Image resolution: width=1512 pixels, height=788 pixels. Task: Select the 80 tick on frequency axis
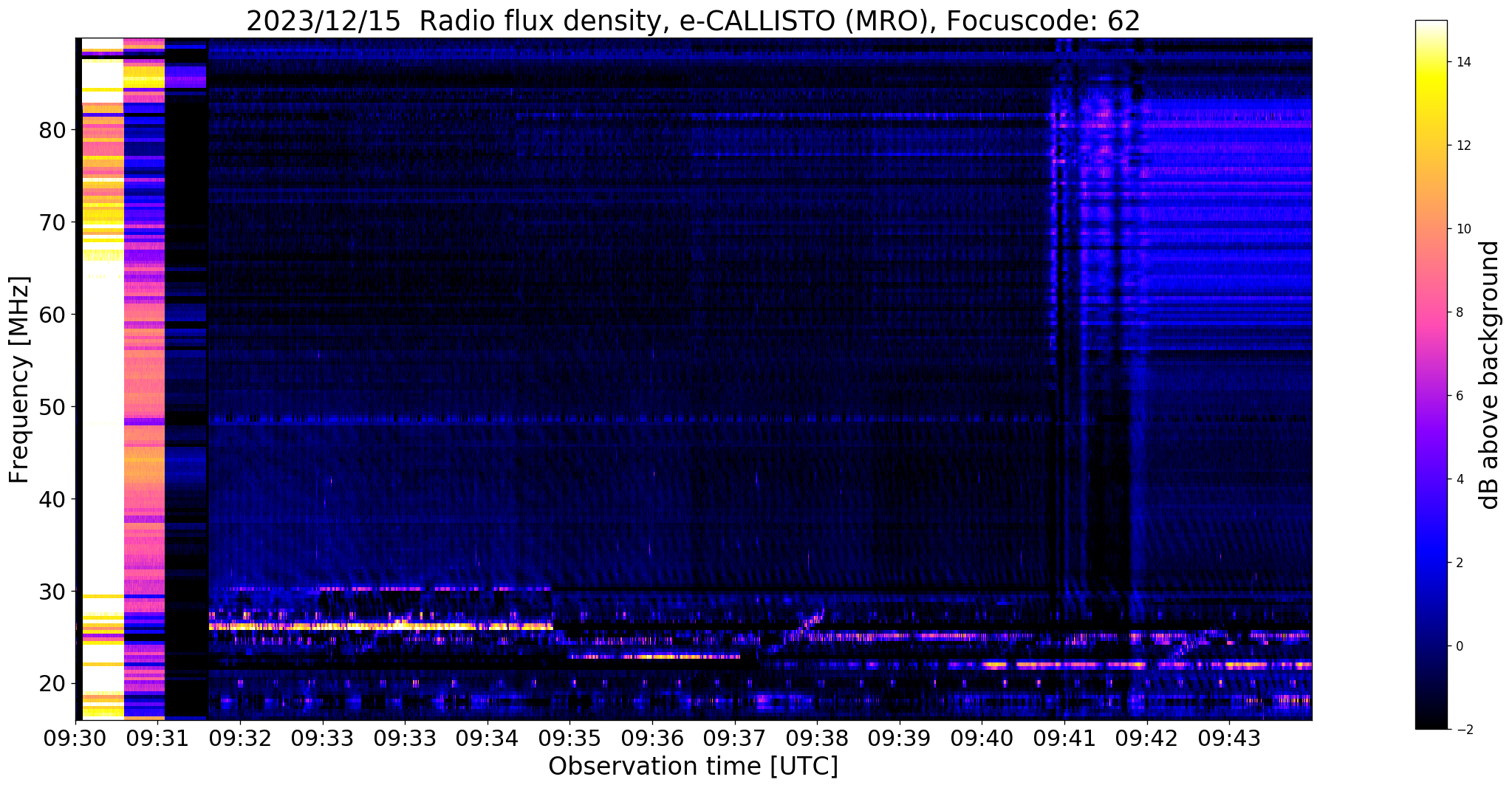52,130
